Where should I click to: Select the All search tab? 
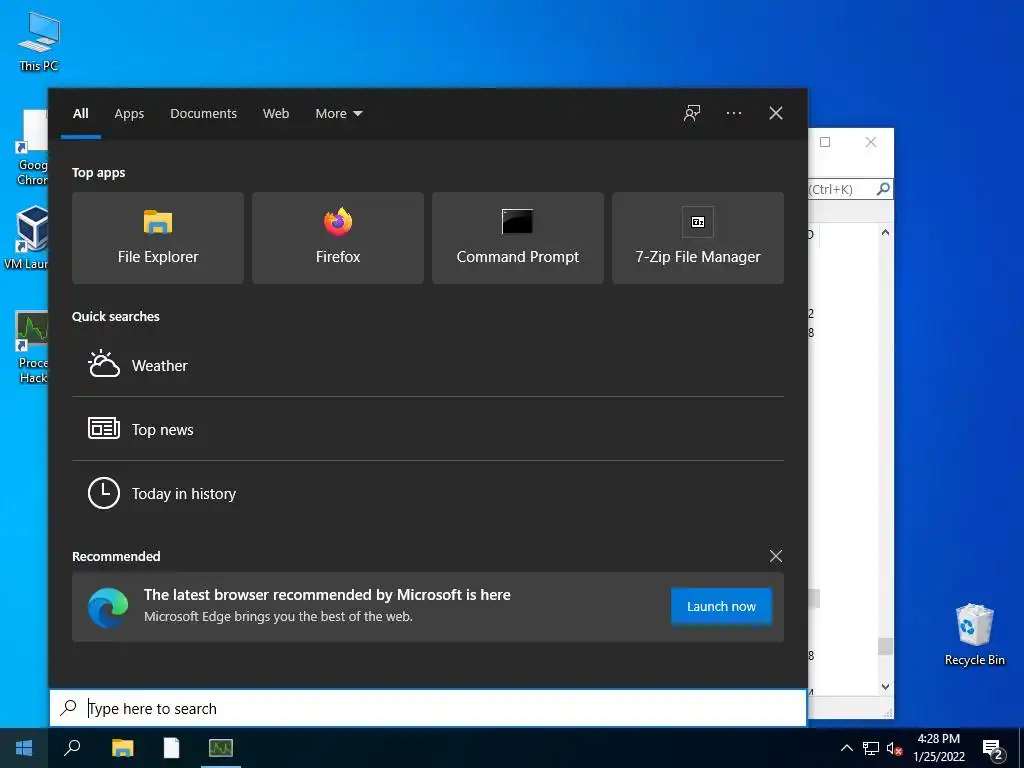(80, 114)
